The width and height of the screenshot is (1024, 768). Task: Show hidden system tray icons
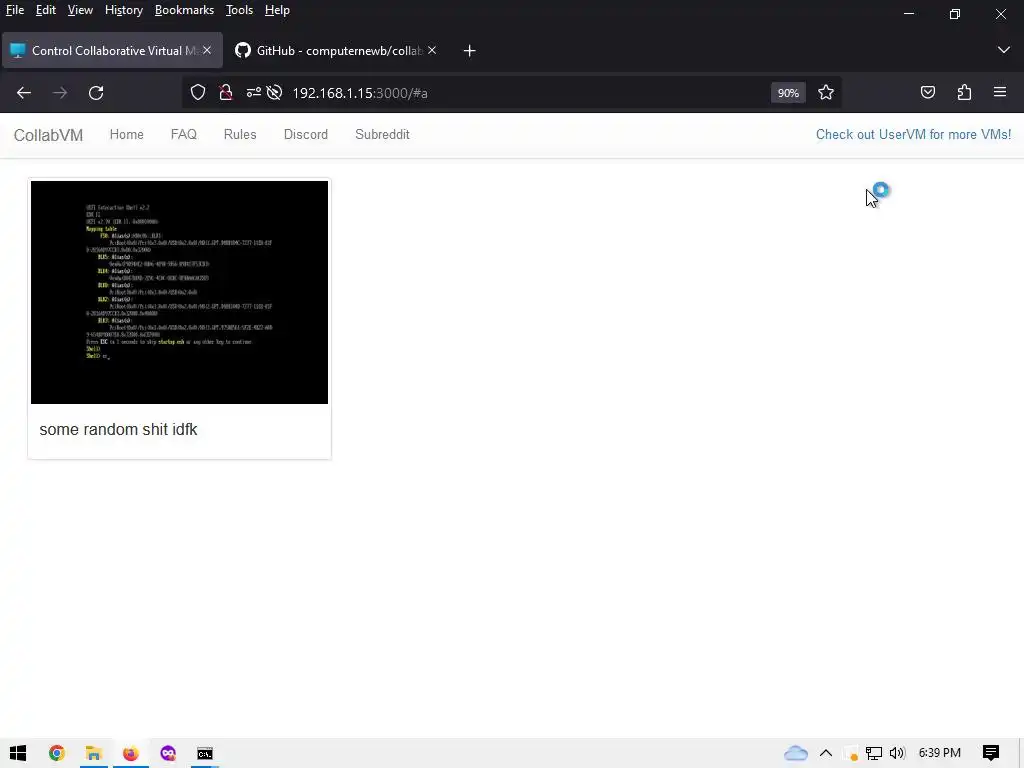pos(825,753)
